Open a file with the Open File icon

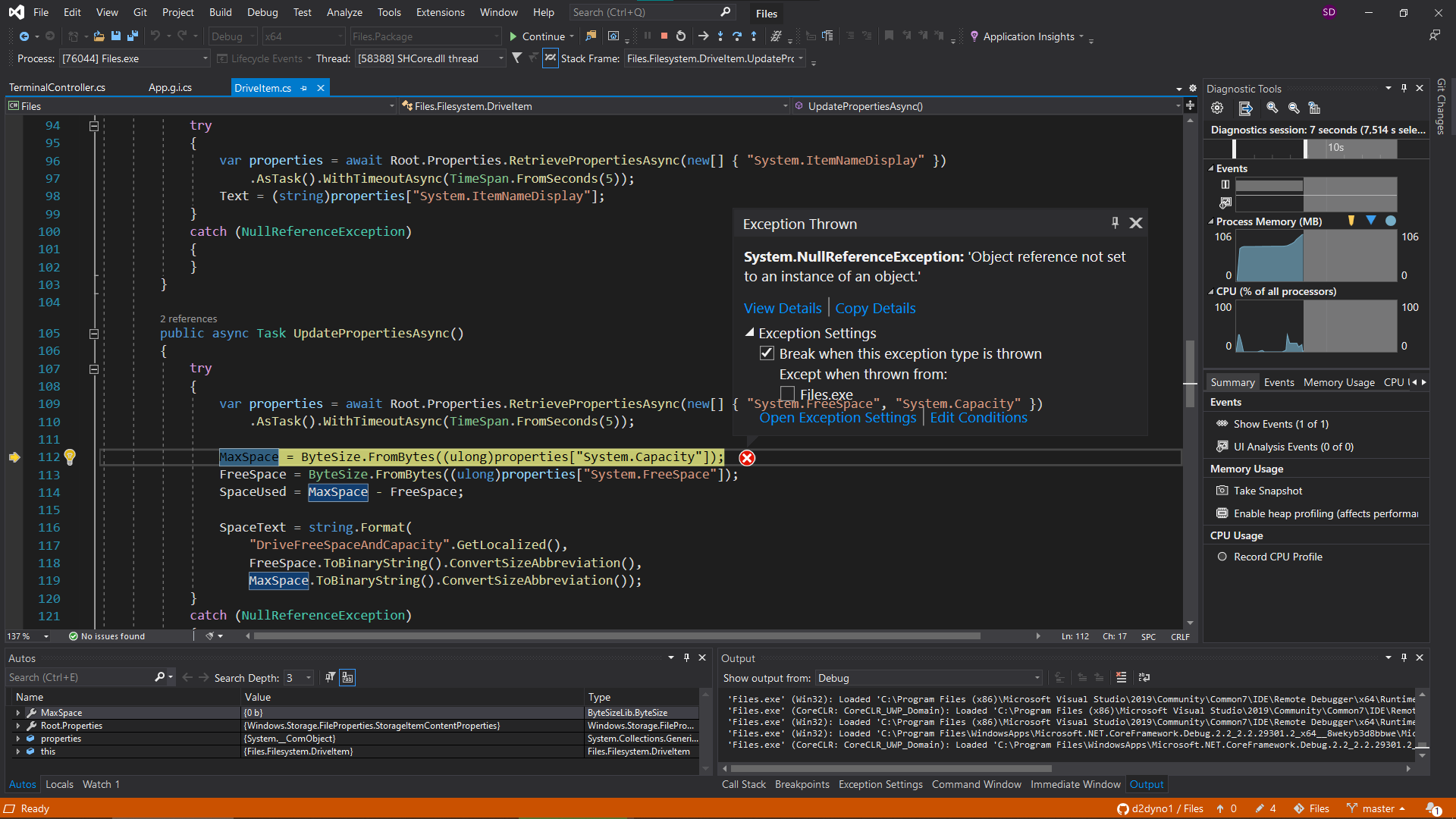click(x=99, y=36)
